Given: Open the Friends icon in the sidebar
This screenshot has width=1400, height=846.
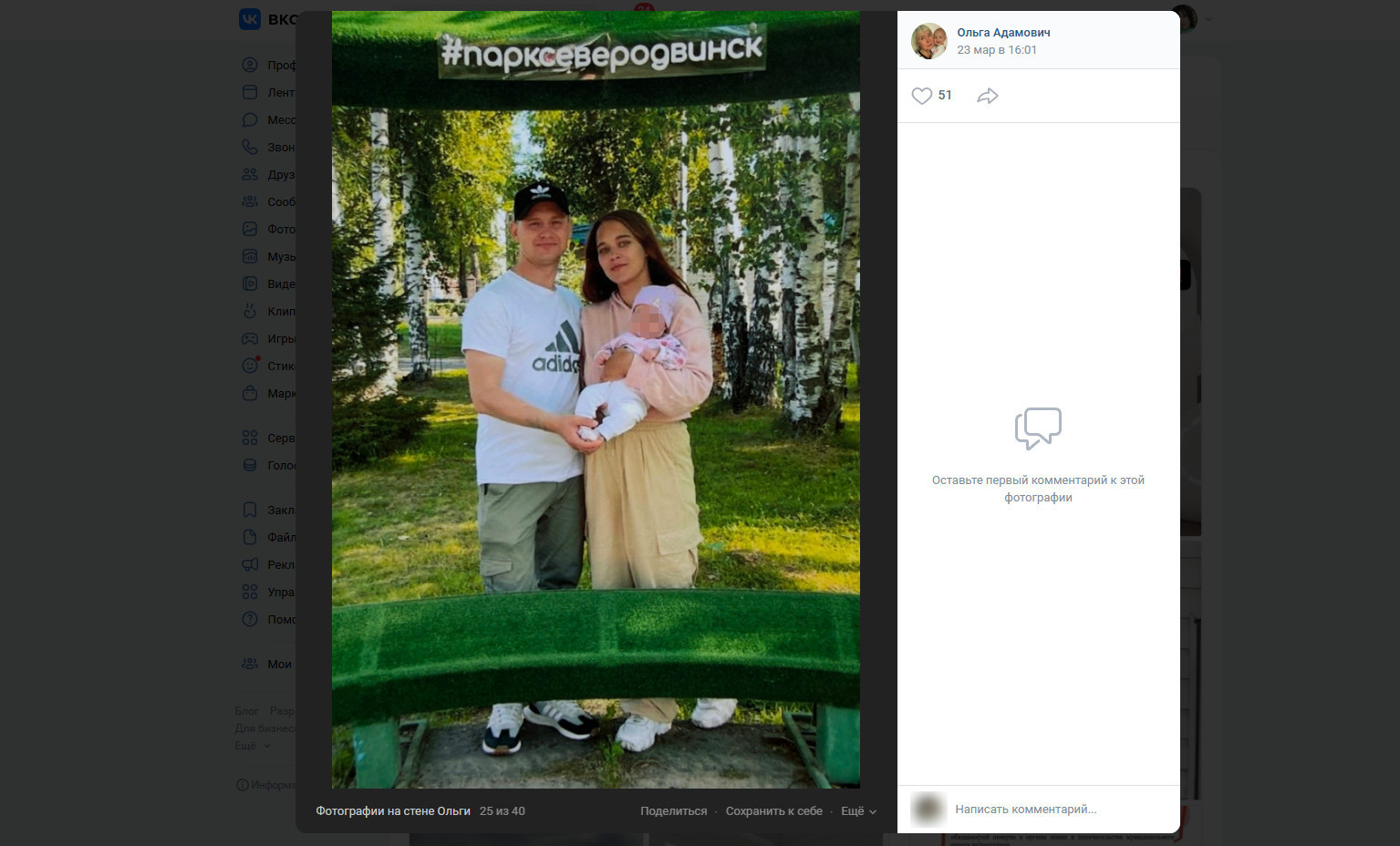Looking at the screenshot, I should [250, 174].
